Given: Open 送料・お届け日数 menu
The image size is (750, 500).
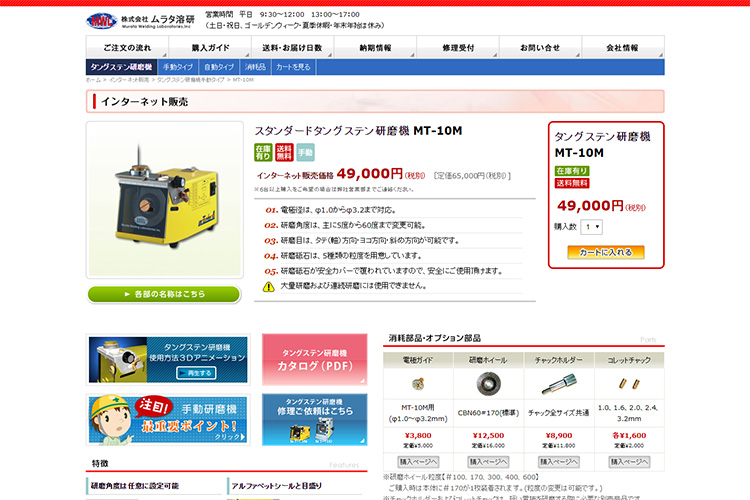Looking at the screenshot, I should 292,47.
